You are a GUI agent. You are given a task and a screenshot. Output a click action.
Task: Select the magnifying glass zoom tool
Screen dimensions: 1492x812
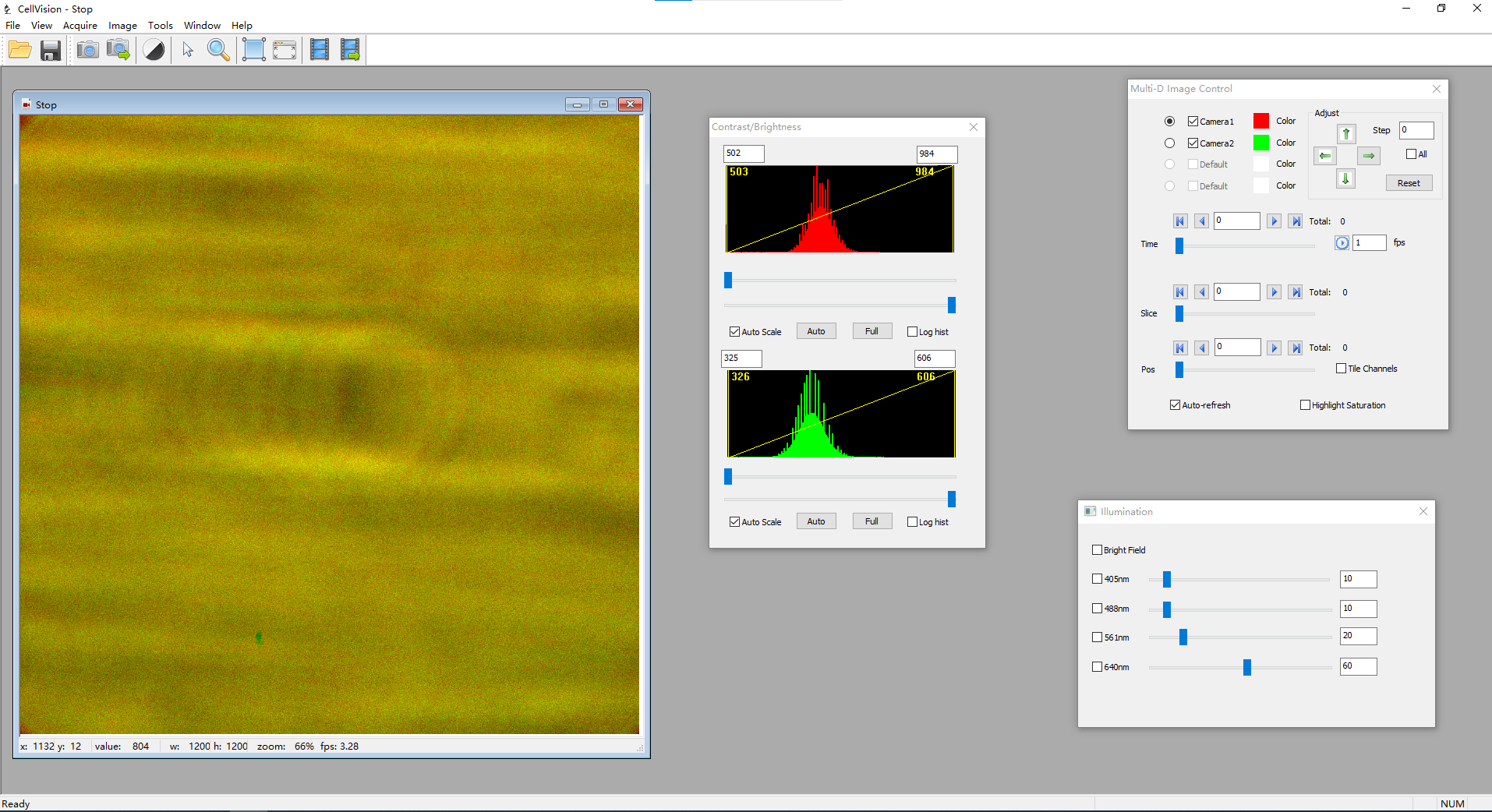click(x=218, y=51)
